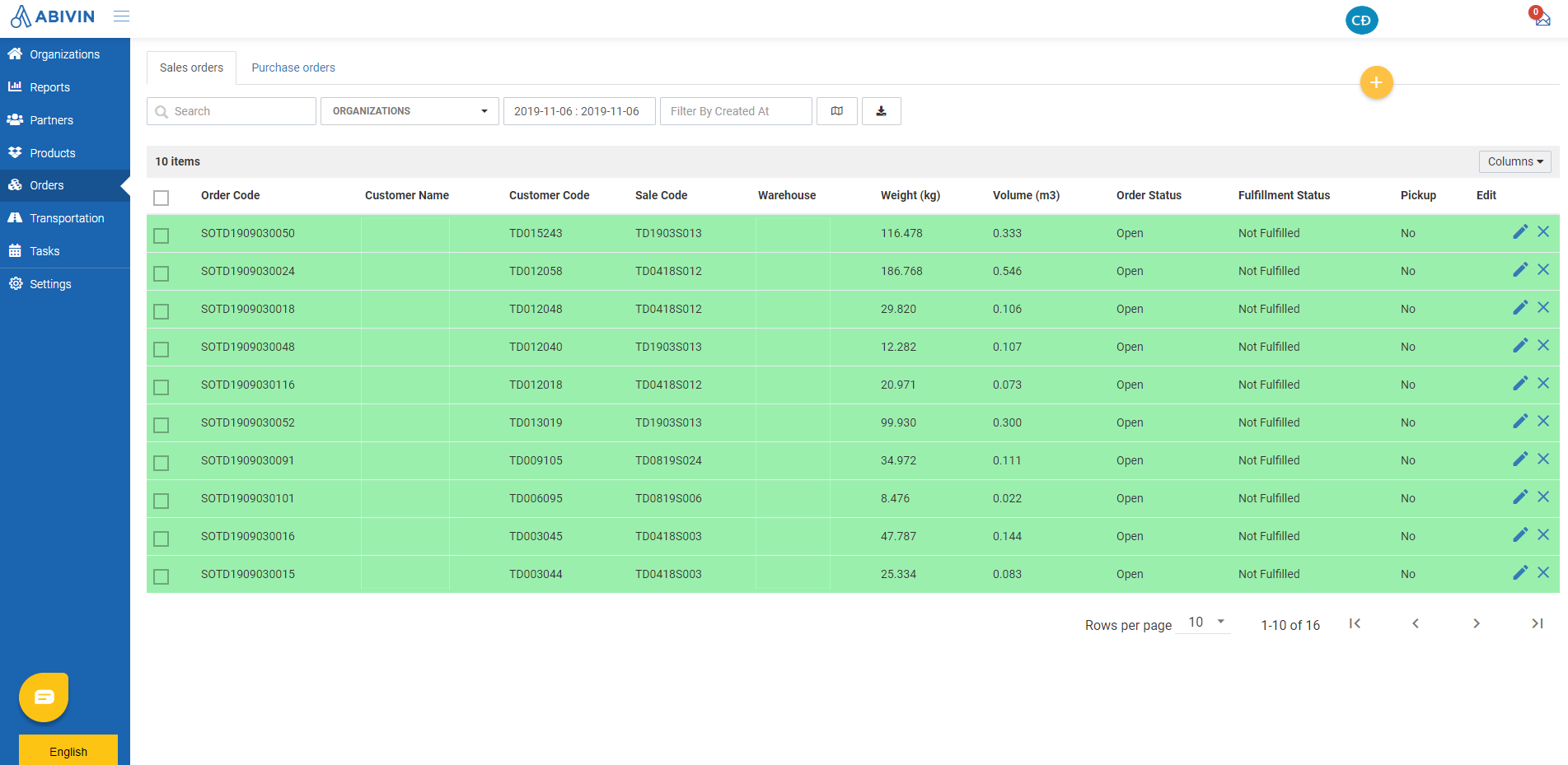1568x765 pixels.
Task: Check the box for order SOTD1909030016
Action: [161, 539]
